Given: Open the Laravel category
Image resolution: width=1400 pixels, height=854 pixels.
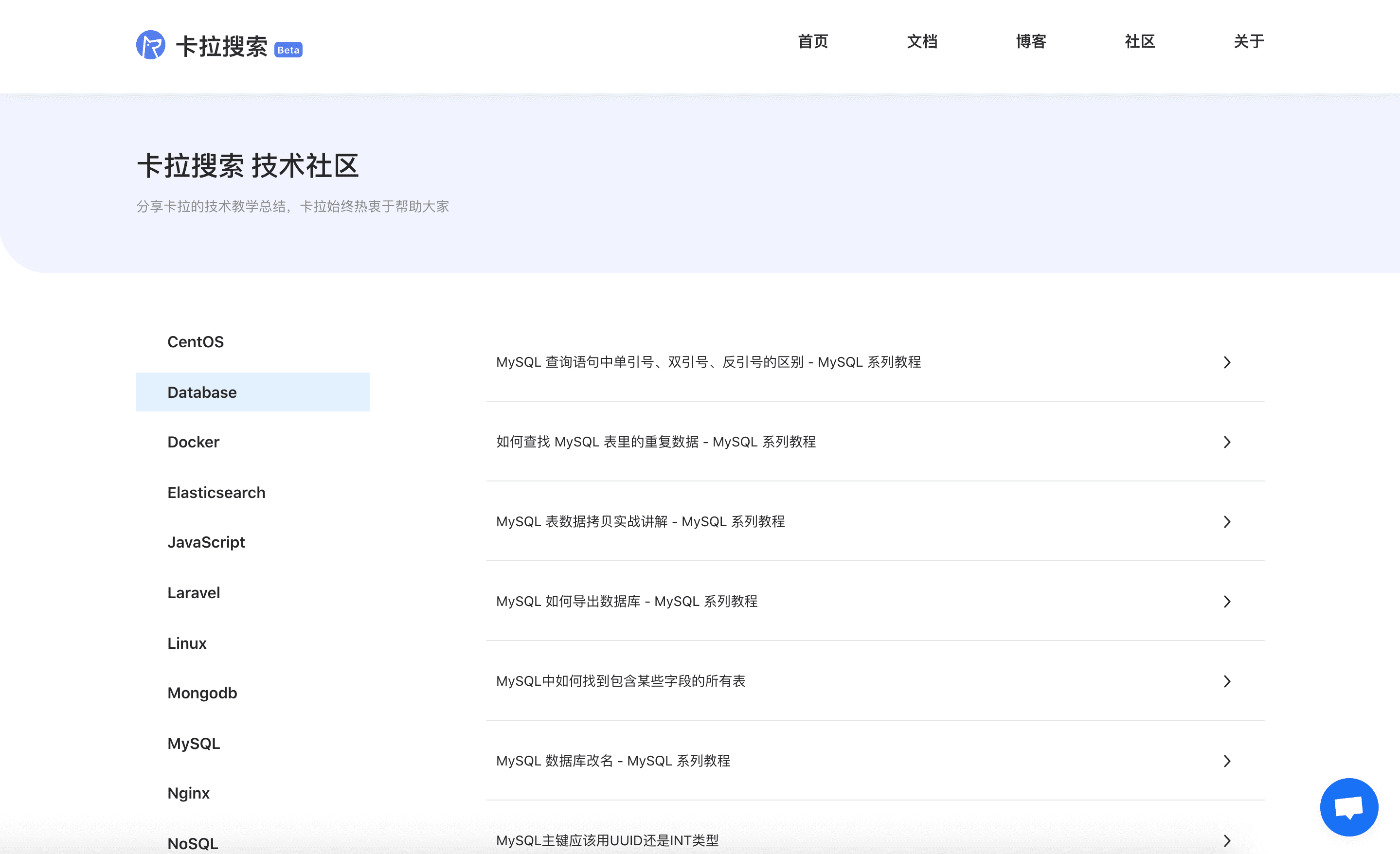Looking at the screenshot, I should pyautogui.click(x=193, y=593).
